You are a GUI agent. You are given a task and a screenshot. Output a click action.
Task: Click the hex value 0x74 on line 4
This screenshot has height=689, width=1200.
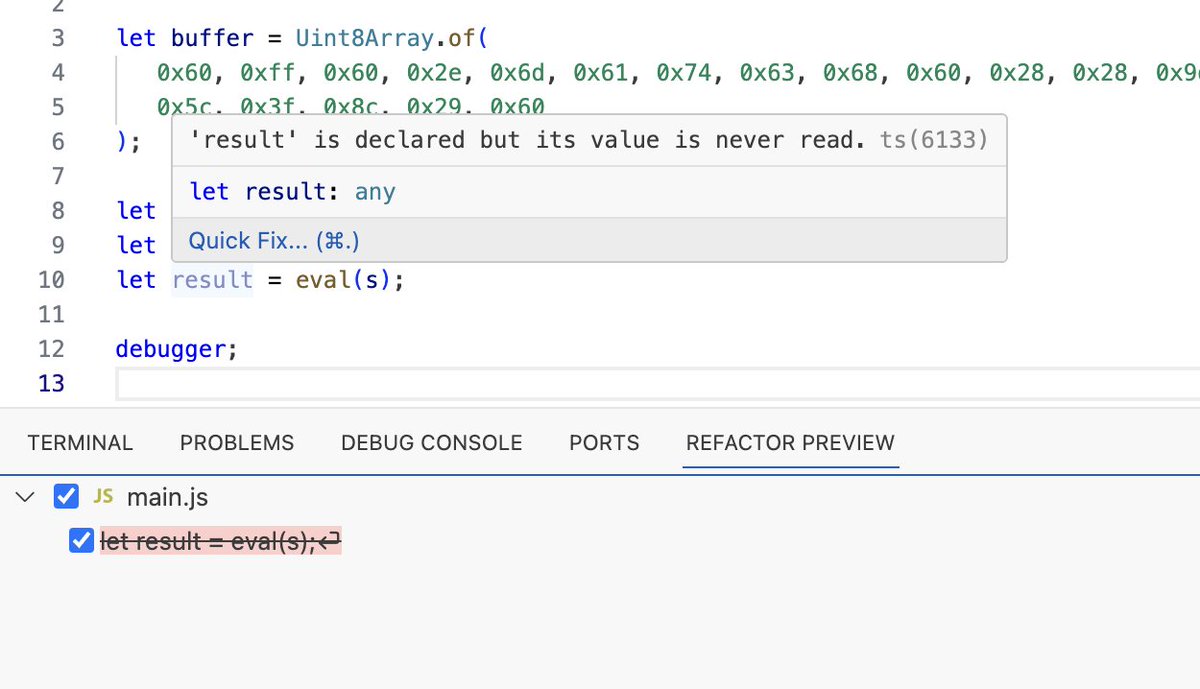click(682, 72)
